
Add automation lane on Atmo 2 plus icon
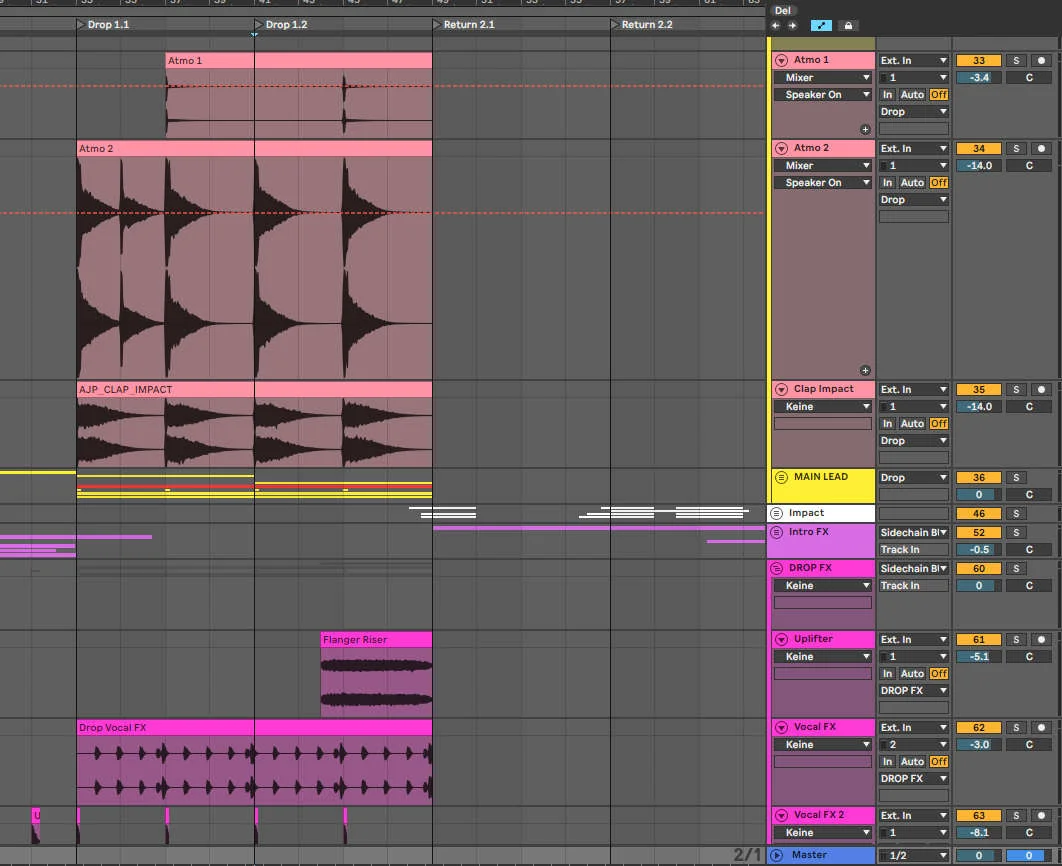coord(865,370)
